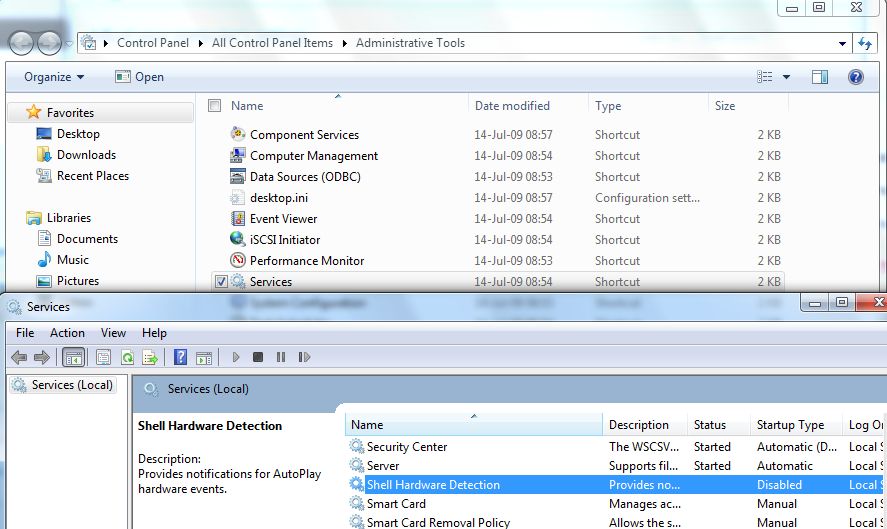Select Server service row

coord(615,466)
